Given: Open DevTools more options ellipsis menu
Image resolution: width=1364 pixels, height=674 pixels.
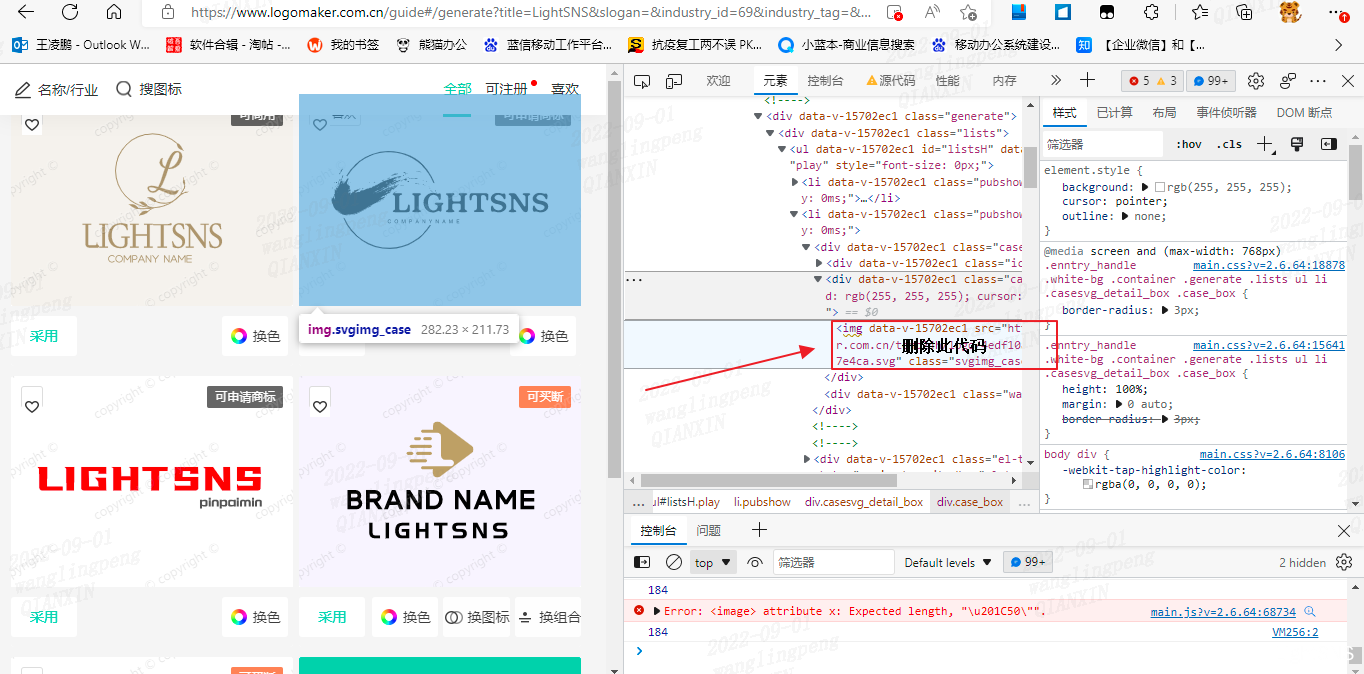Looking at the screenshot, I should point(1319,81).
